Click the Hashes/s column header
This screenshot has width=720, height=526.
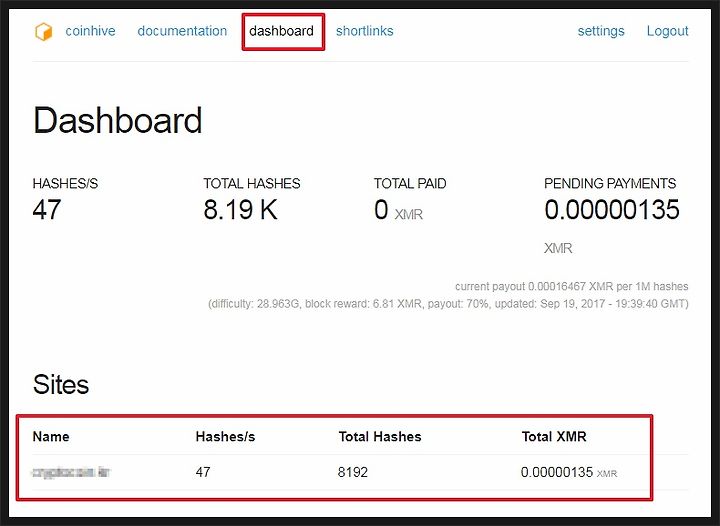point(225,436)
